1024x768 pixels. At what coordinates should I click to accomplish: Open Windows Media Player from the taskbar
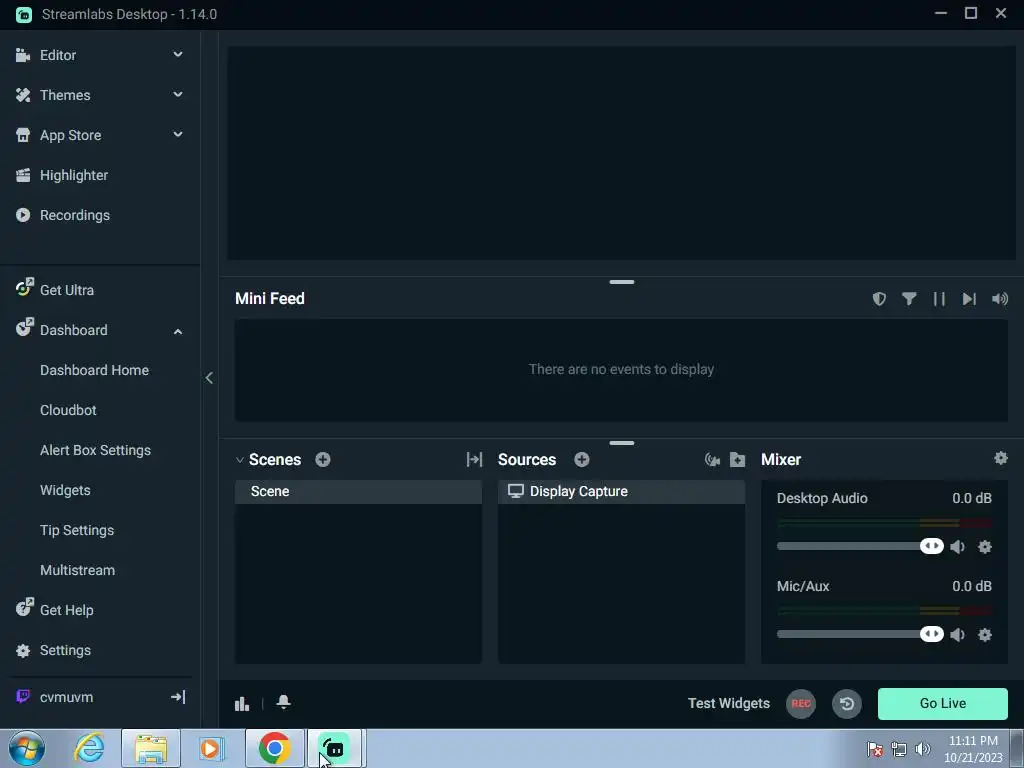(x=212, y=748)
